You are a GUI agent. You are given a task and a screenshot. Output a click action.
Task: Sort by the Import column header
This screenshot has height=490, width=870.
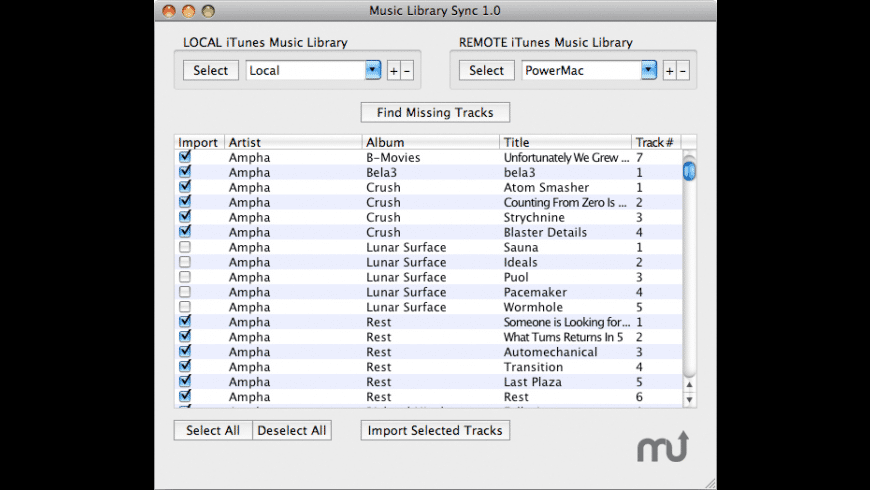tap(199, 143)
